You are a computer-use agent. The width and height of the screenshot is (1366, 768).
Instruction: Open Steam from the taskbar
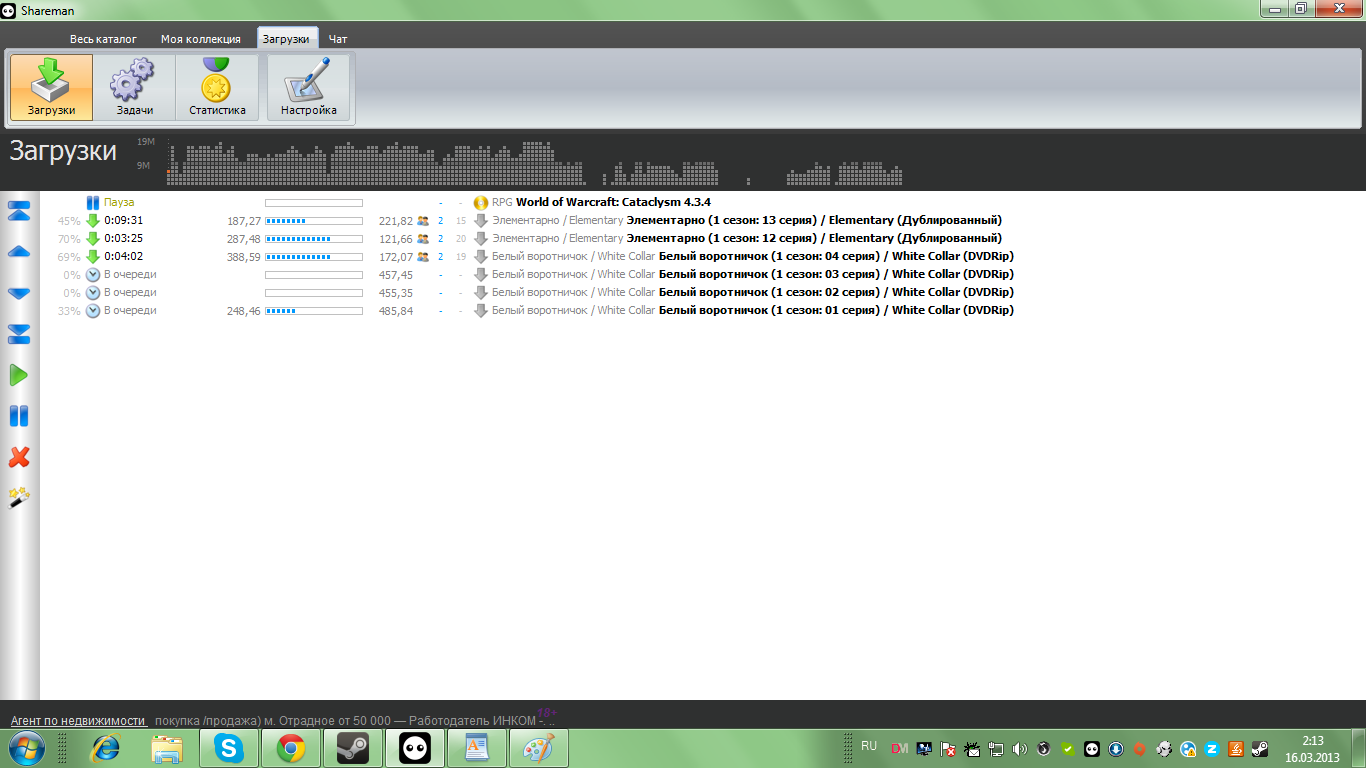coord(353,748)
